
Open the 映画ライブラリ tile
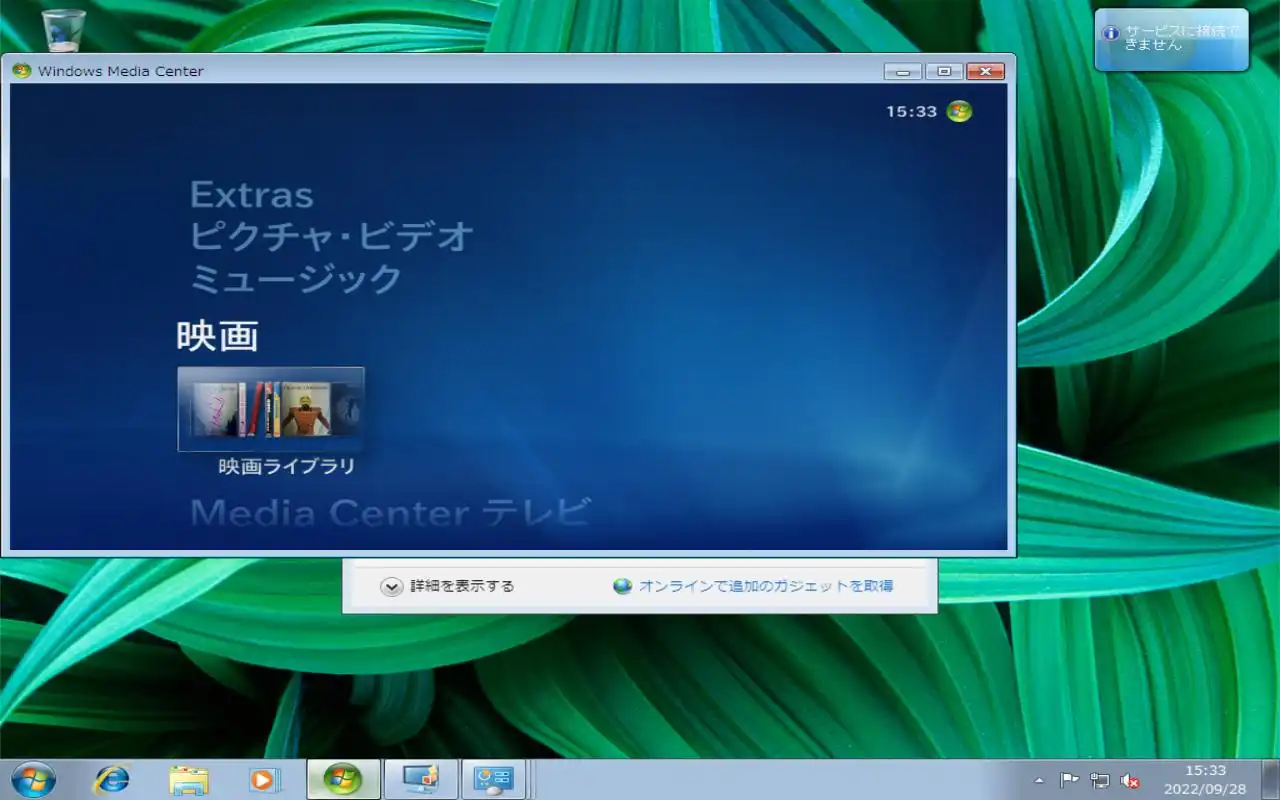point(271,409)
